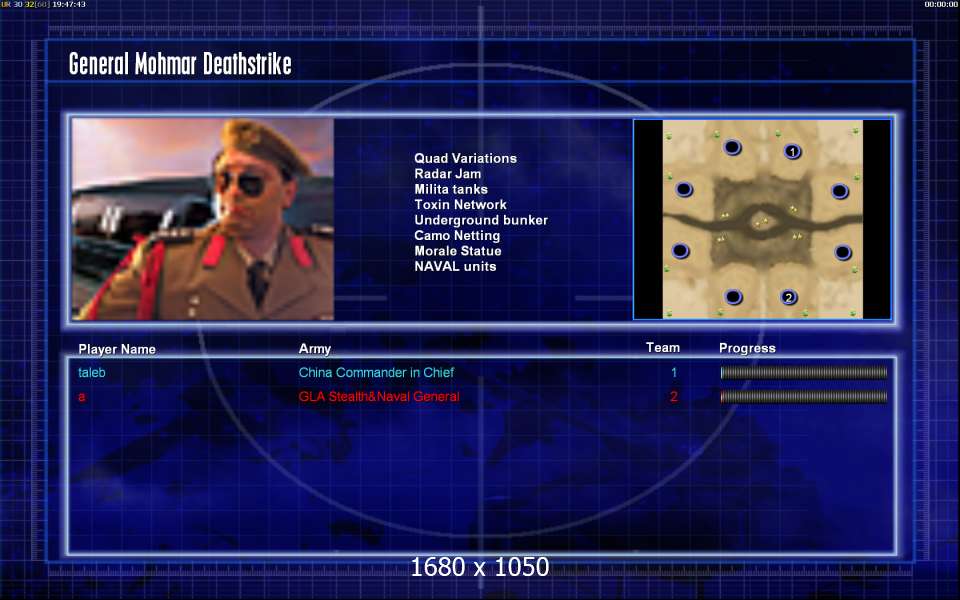
Task: Click the General Deathstrike portrait image
Action: click(203, 219)
